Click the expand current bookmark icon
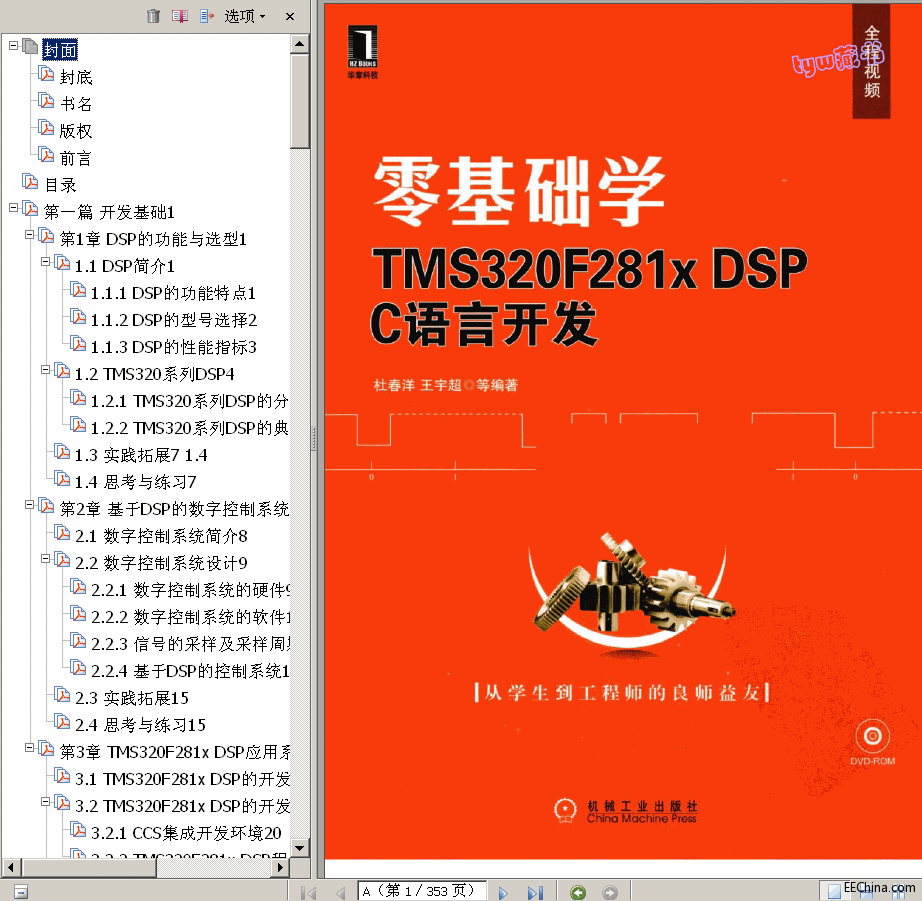The height and width of the screenshot is (901, 922). (x=206, y=16)
